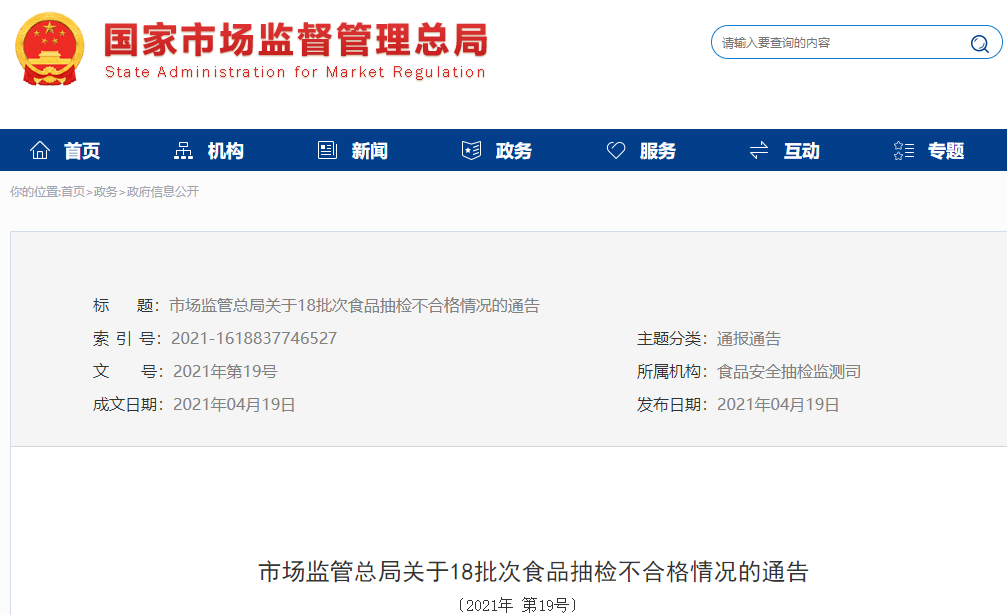
Task: Click the 主题分类 value 通报通告
Action: [x=749, y=338]
